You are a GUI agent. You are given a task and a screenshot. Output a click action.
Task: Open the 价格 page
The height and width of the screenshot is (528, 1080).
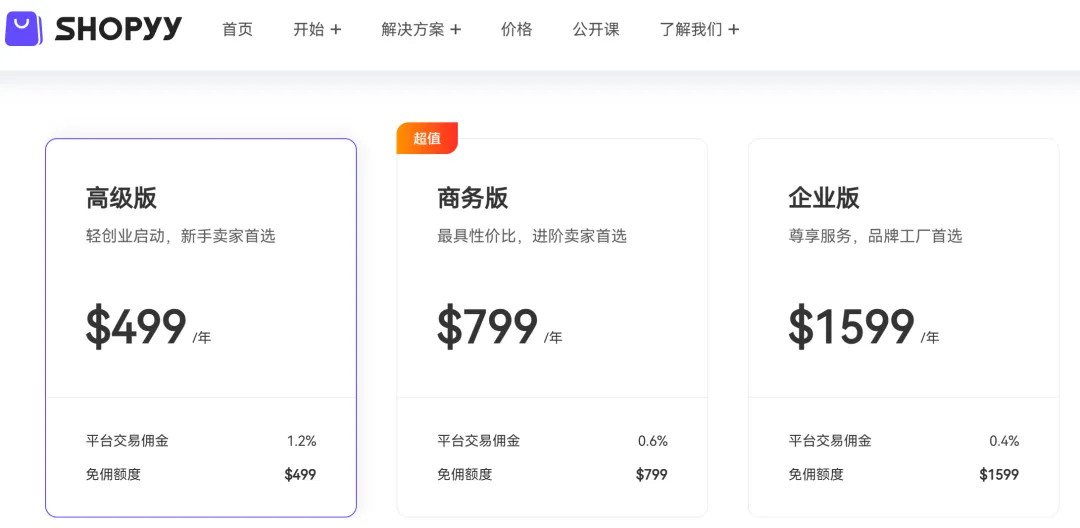(516, 29)
